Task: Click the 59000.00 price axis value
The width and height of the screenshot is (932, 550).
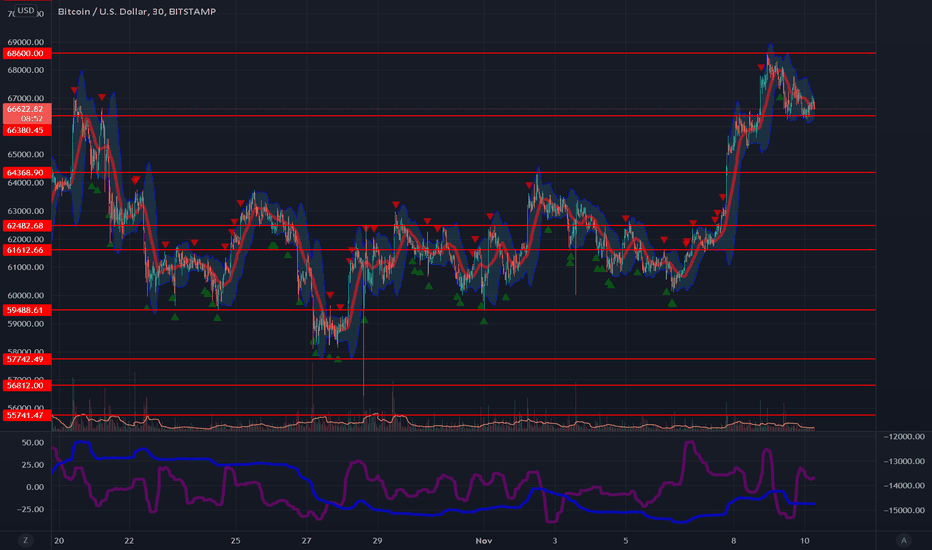Action: 26,324
